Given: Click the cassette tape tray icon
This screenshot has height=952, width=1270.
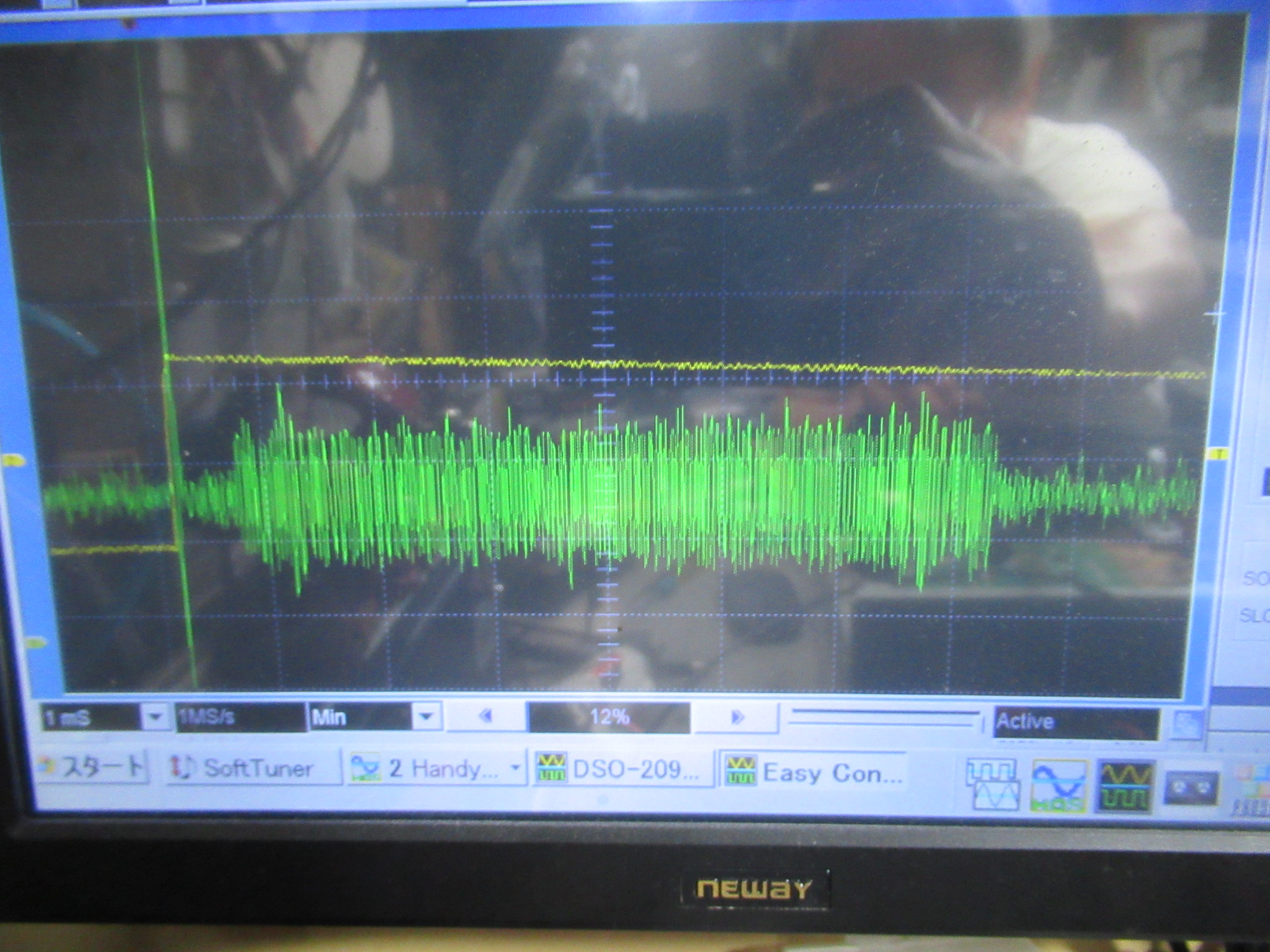Looking at the screenshot, I should tap(1192, 789).
